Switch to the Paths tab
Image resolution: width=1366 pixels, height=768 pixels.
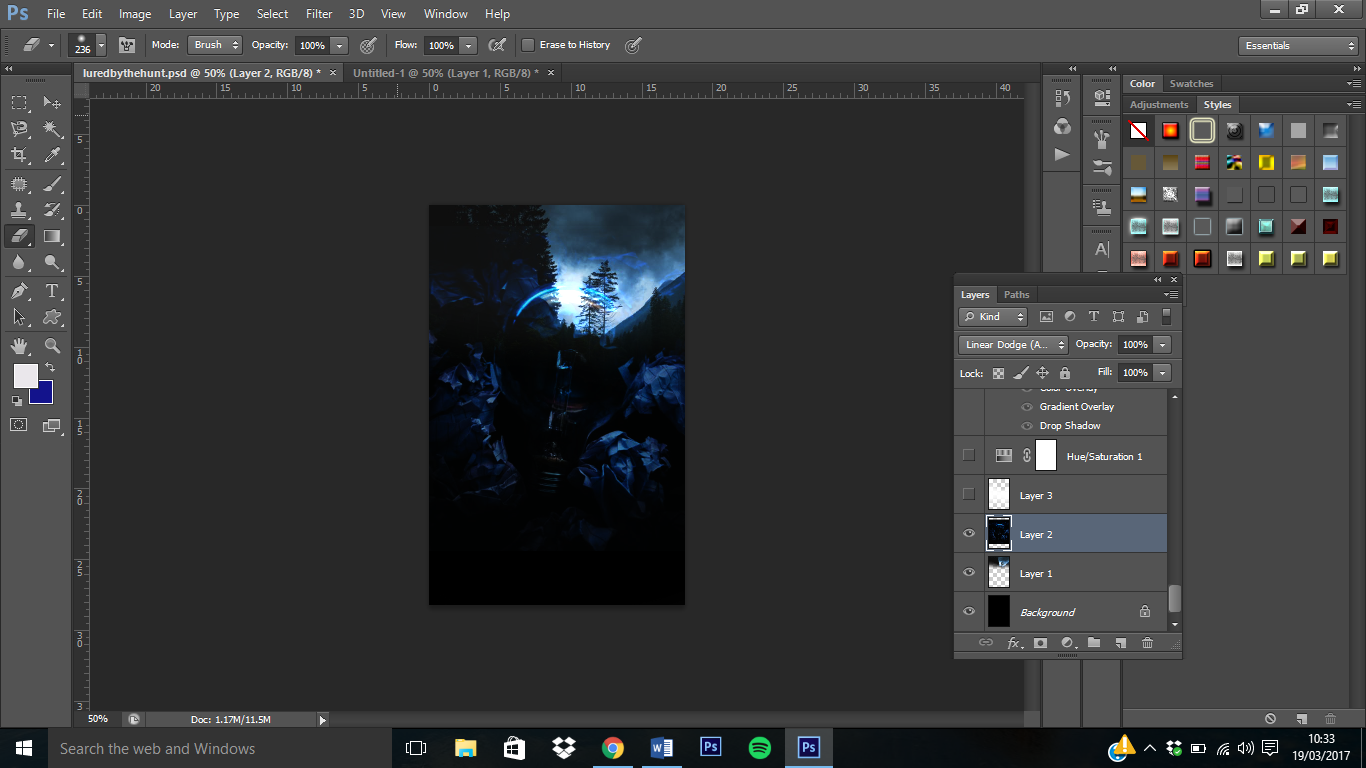(1016, 295)
